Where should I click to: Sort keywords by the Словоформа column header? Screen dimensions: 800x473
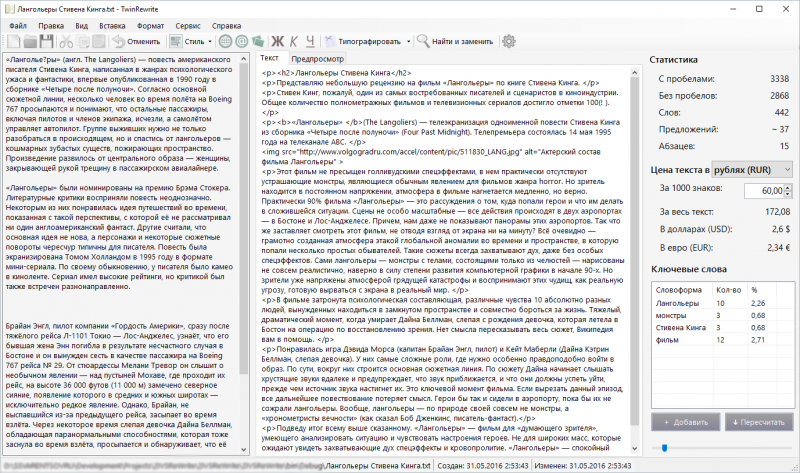coord(682,290)
